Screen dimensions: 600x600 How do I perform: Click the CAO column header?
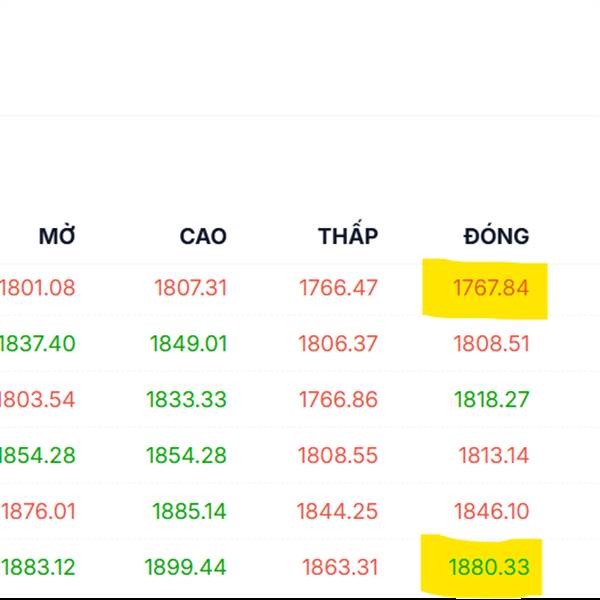tap(203, 237)
